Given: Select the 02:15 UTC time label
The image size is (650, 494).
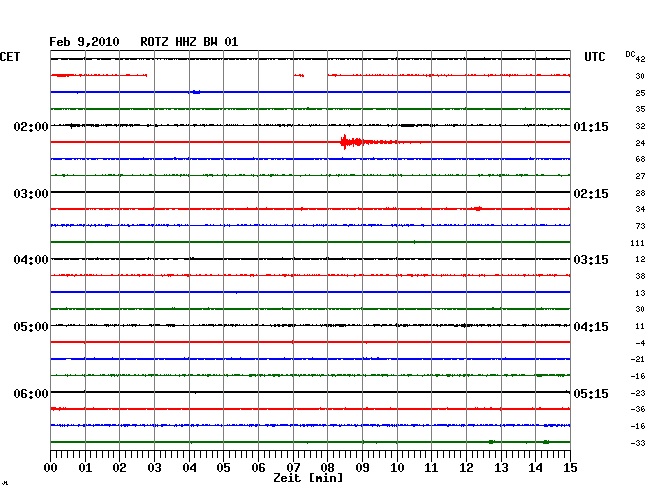Looking at the screenshot, I should coord(591,194).
